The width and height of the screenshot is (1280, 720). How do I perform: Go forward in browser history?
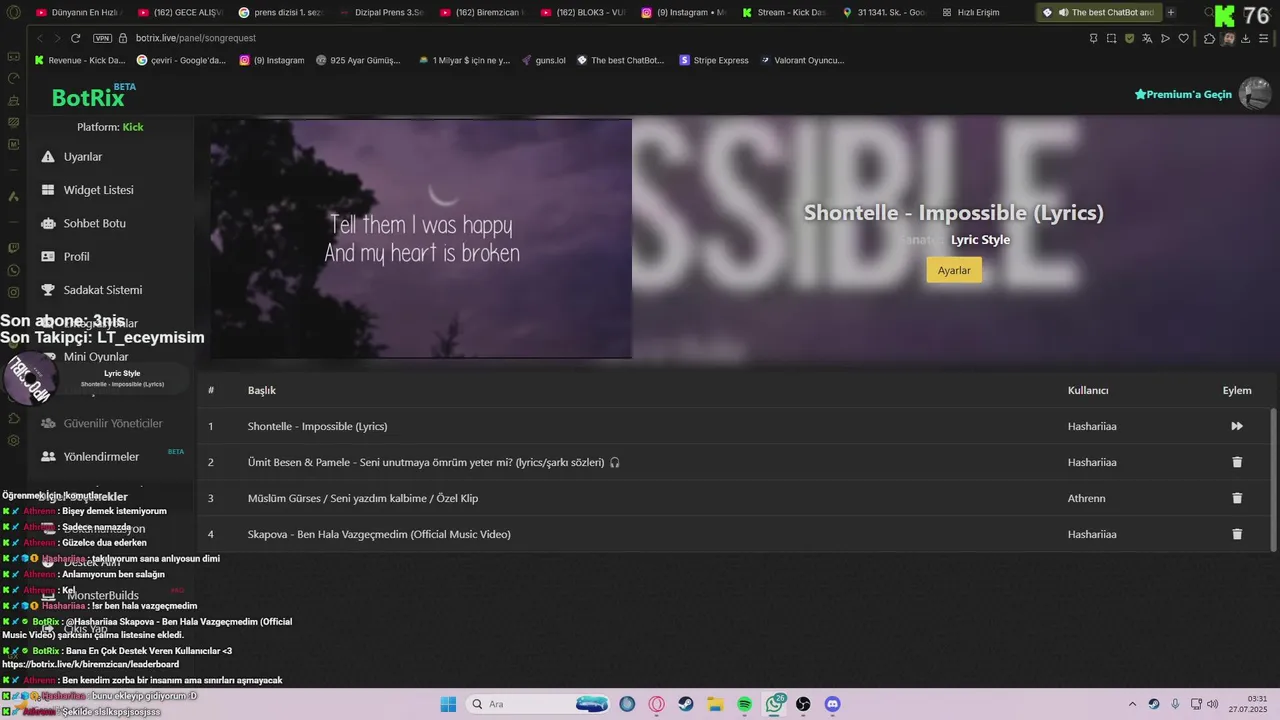pyautogui.click(x=57, y=38)
